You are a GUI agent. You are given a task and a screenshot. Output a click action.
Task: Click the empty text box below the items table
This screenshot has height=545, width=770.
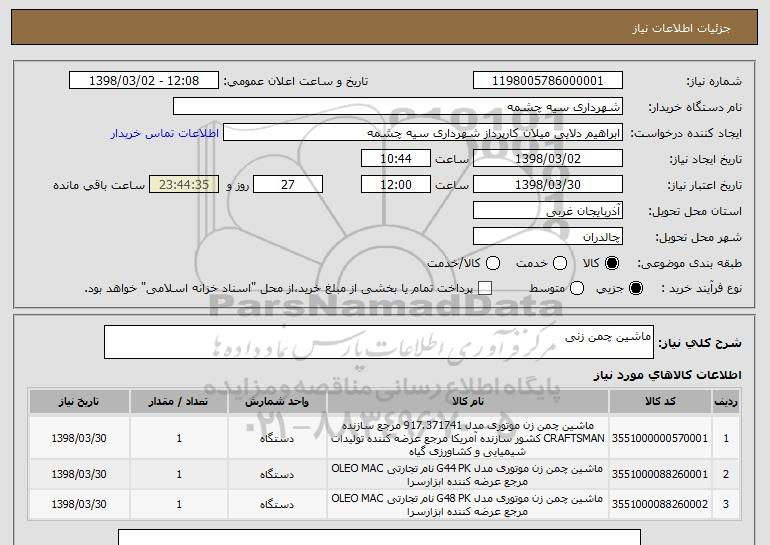tap(380, 537)
